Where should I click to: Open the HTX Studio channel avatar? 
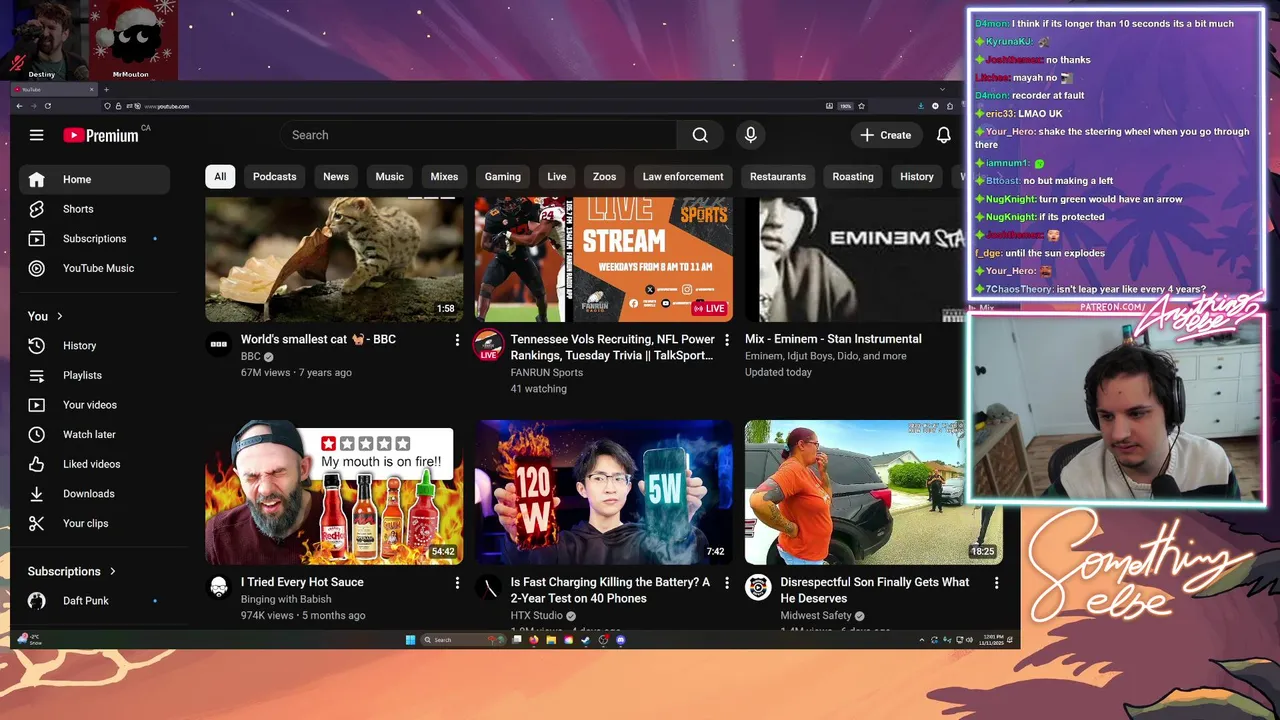(488, 587)
